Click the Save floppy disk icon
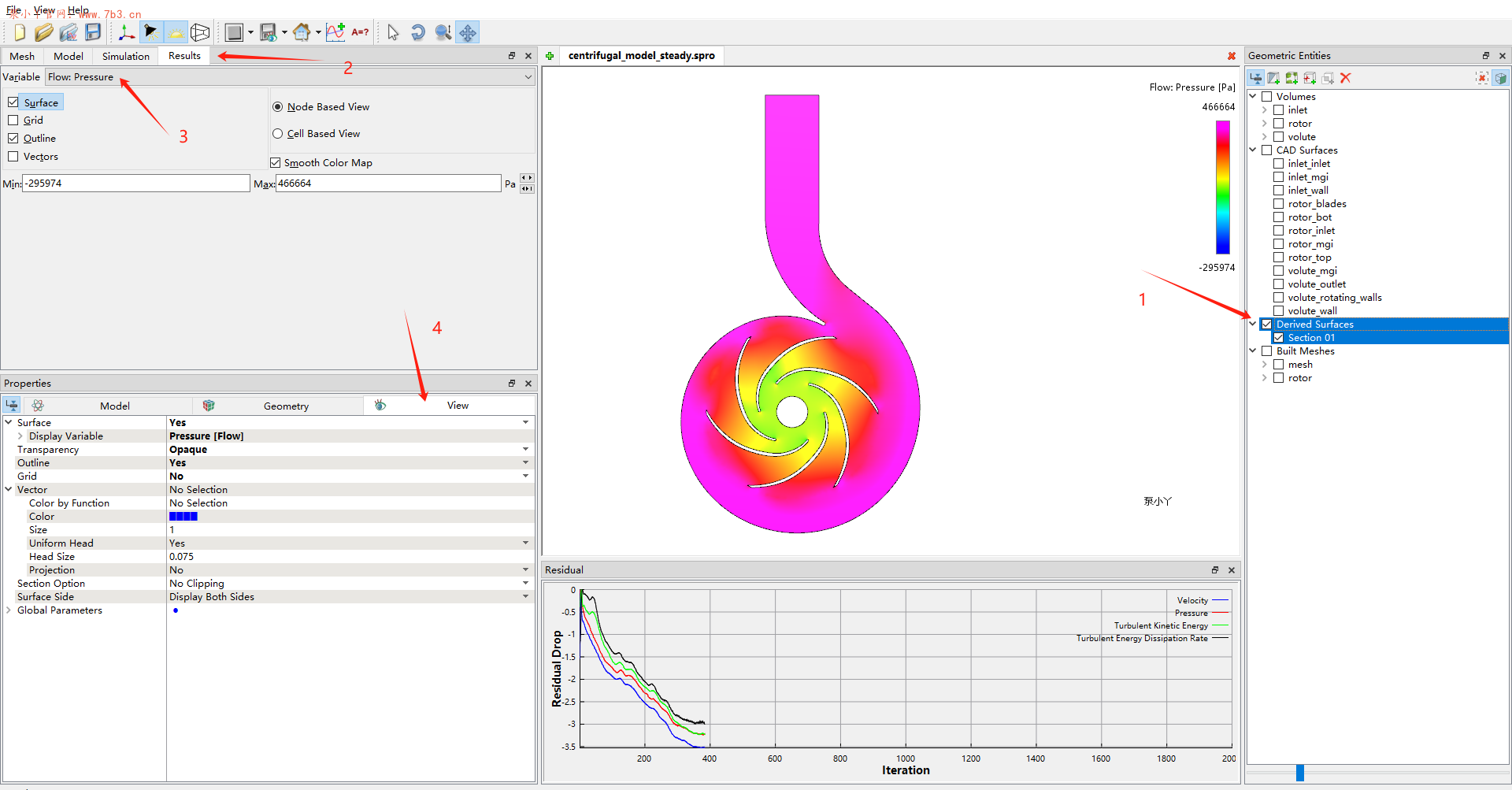The image size is (1512, 790). 93,32
